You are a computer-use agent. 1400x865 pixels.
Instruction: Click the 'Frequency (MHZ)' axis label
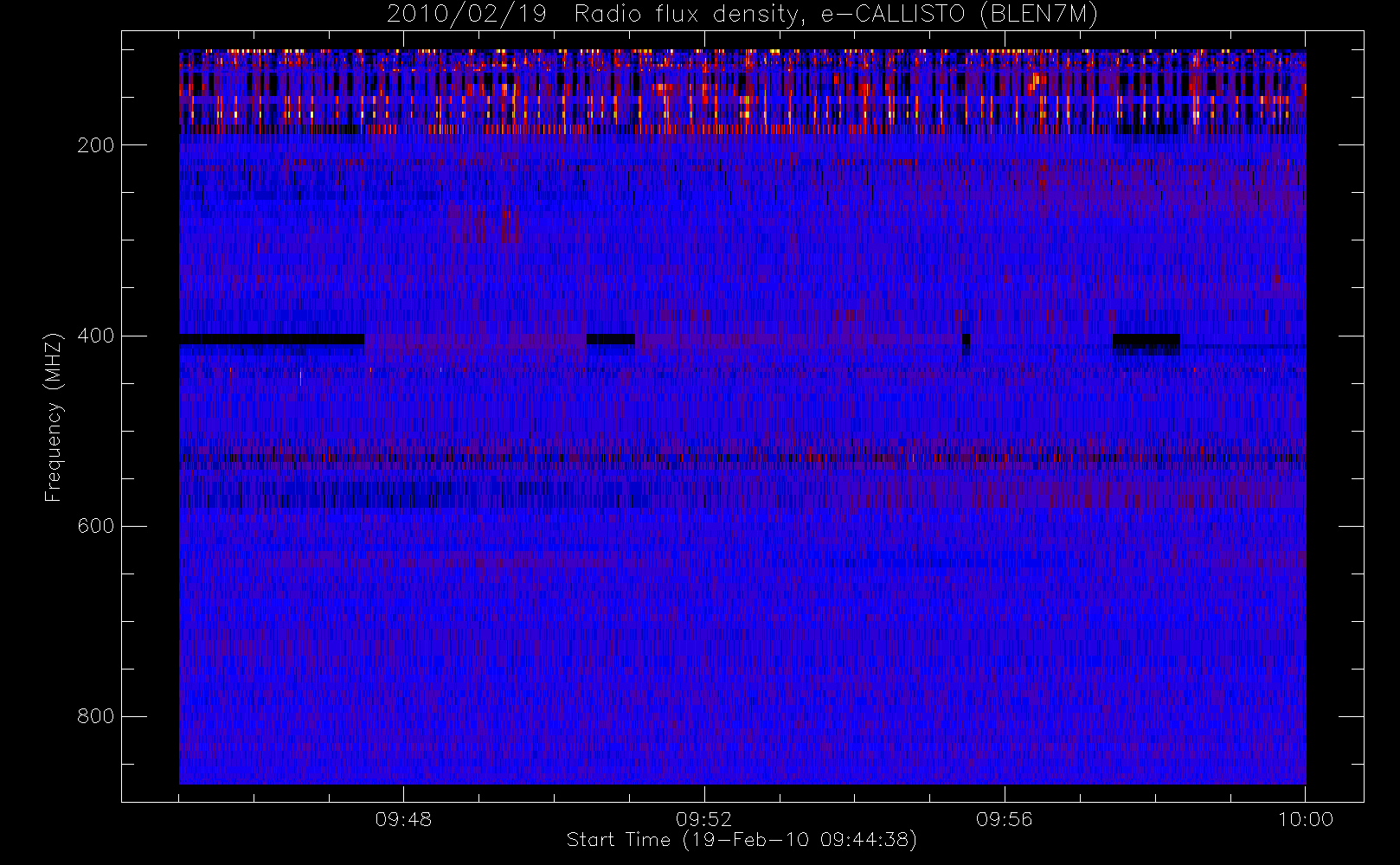tap(54, 417)
